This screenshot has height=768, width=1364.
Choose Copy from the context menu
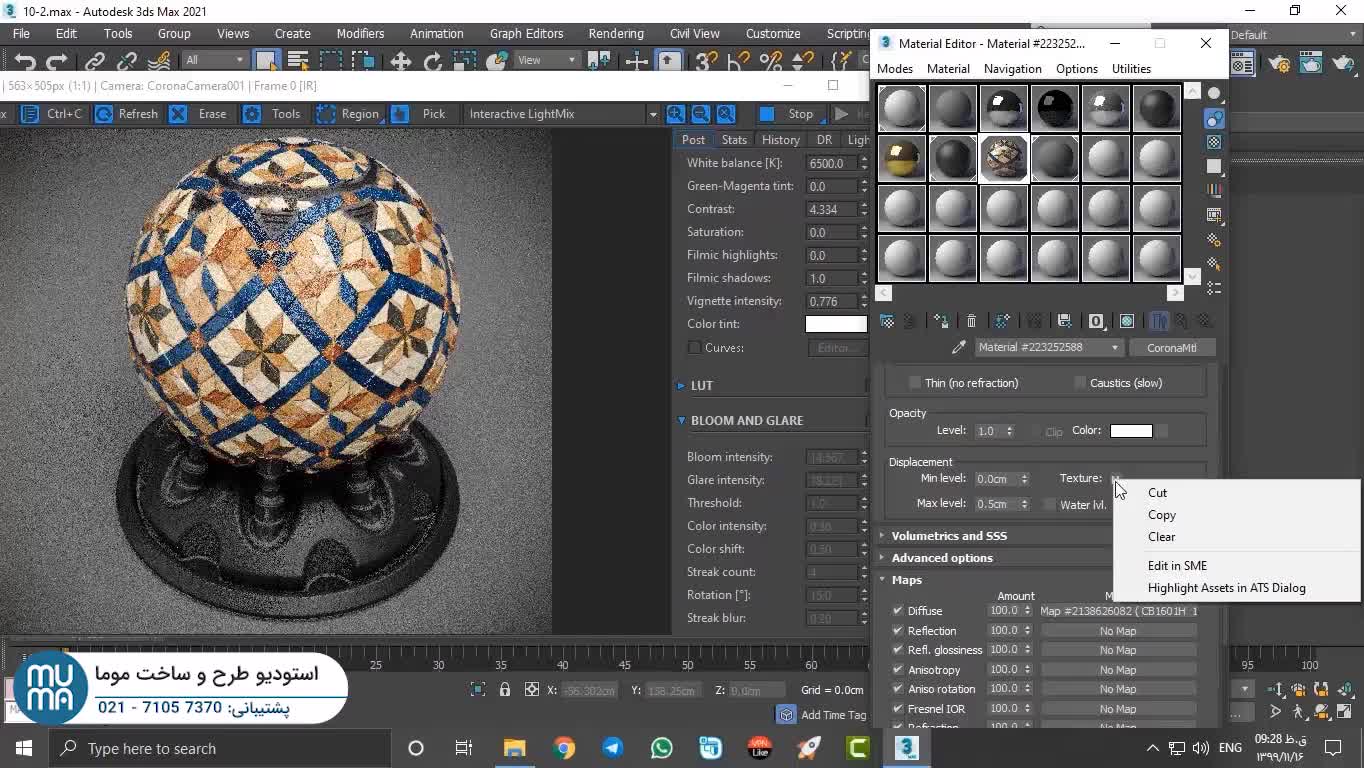[1161, 515]
